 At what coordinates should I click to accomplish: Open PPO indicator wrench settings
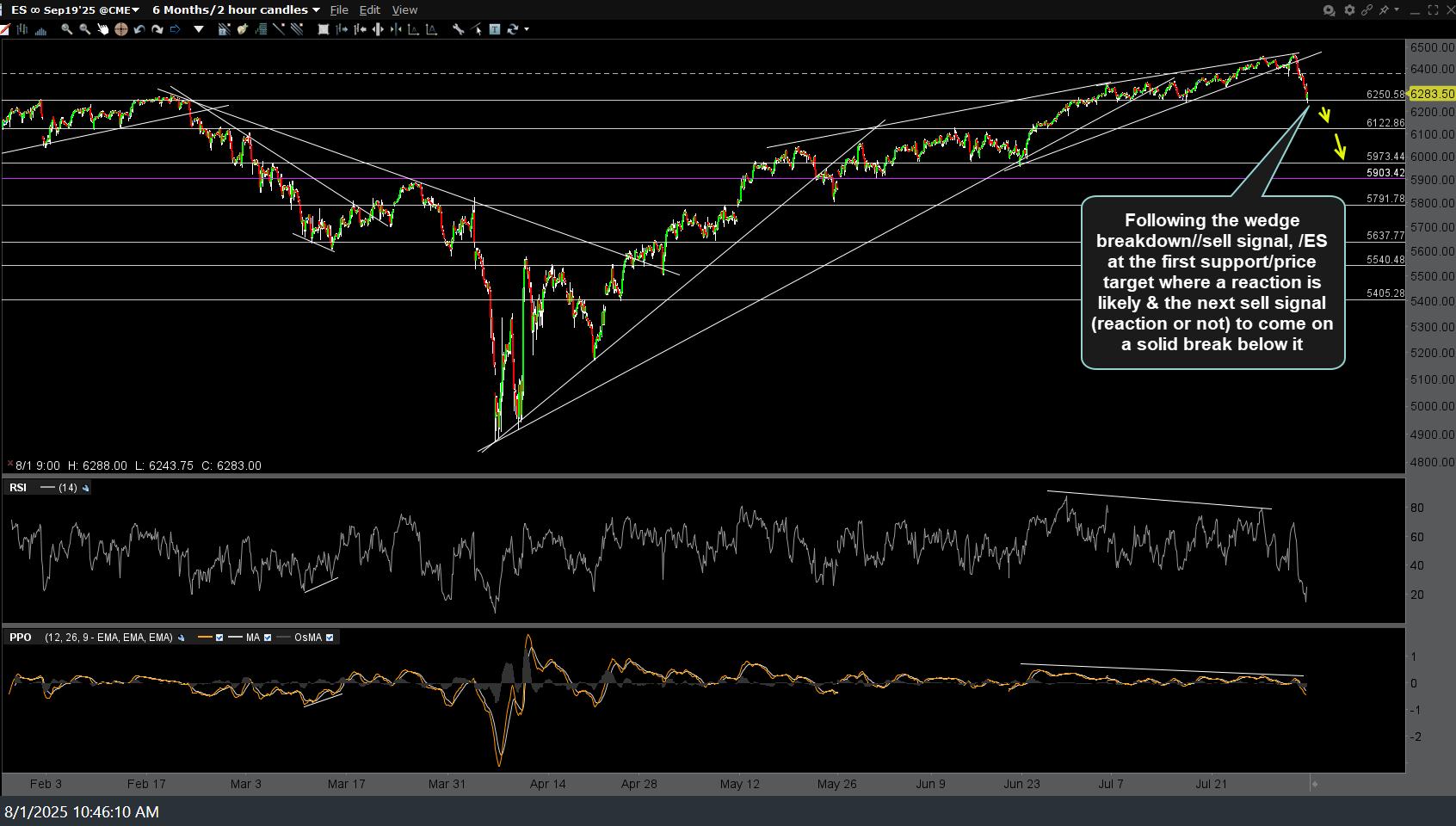coord(181,638)
